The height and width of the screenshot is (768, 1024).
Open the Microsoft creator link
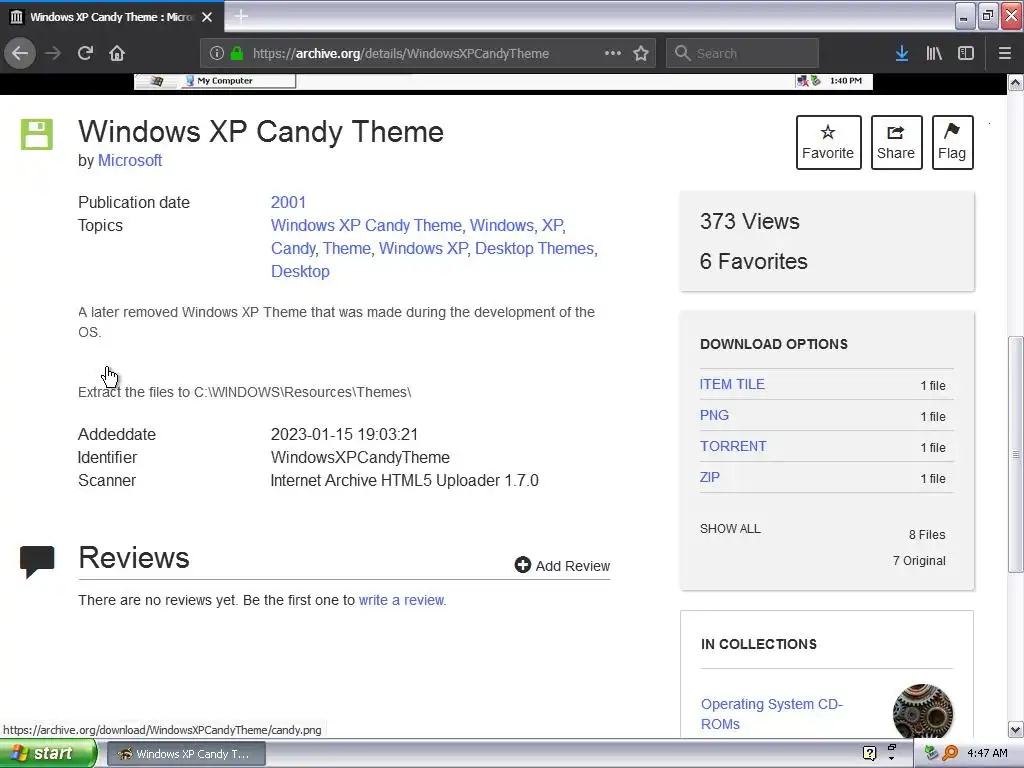(x=130, y=161)
